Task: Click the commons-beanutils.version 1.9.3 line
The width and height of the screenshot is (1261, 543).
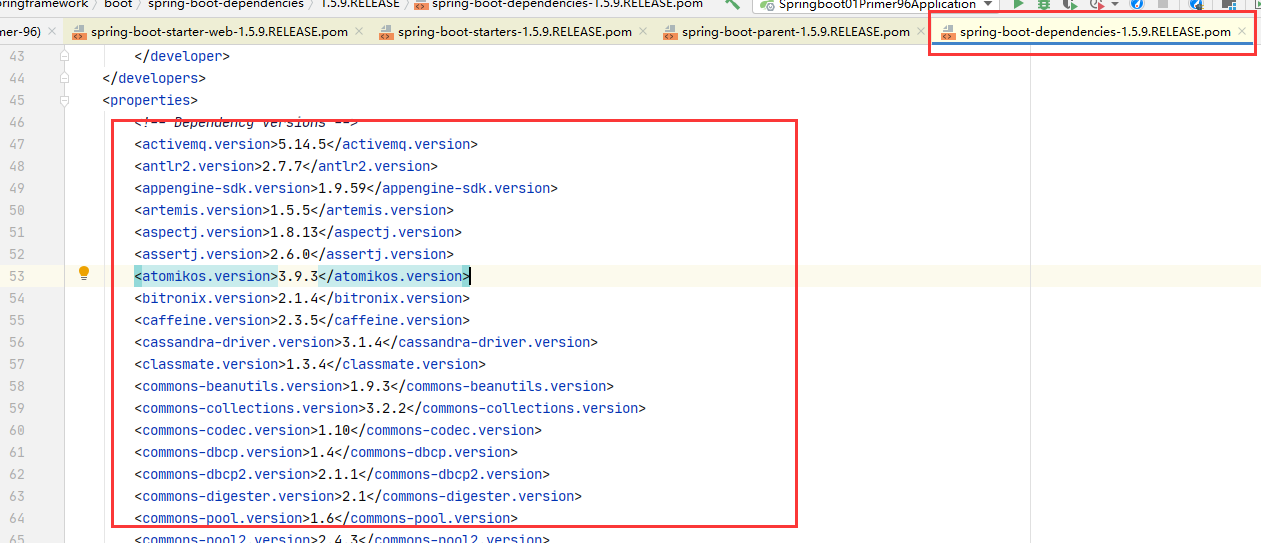Action: (x=374, y=386)
